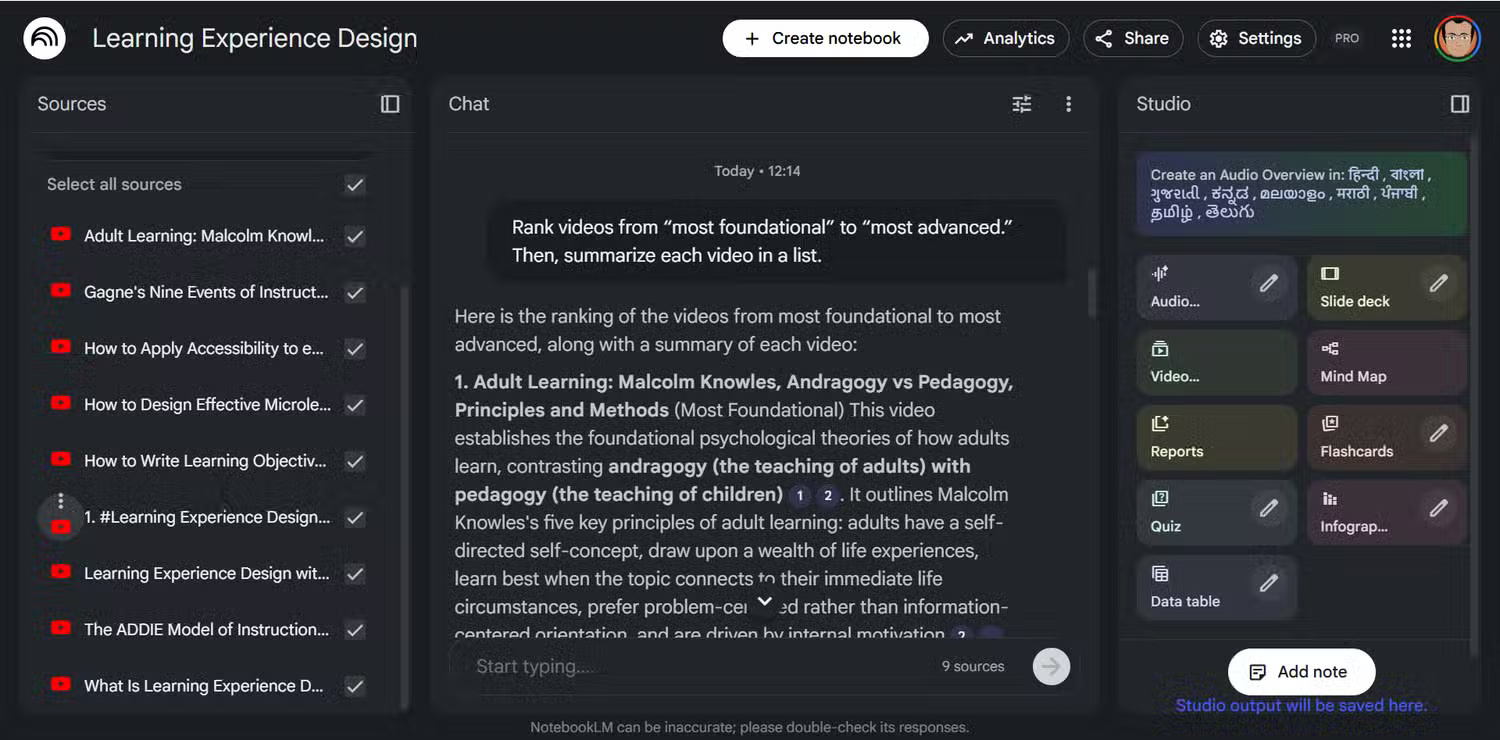Click the Start typing input field

coord(700,666)
